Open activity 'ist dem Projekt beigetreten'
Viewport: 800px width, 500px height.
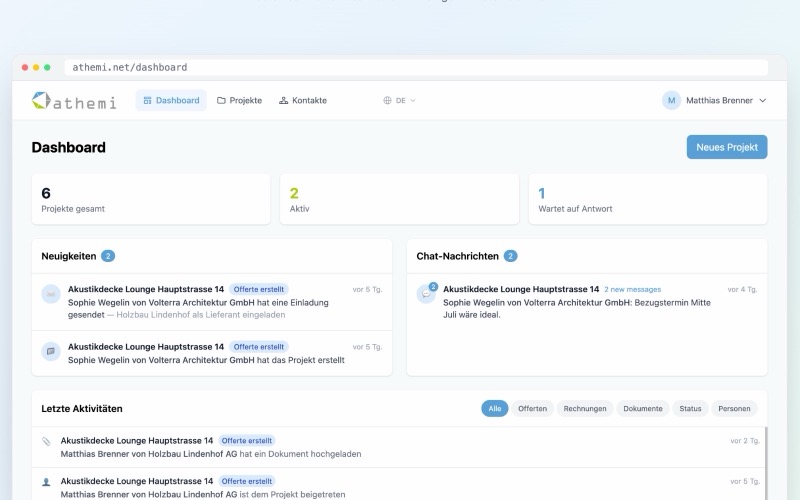pos(398,484)
